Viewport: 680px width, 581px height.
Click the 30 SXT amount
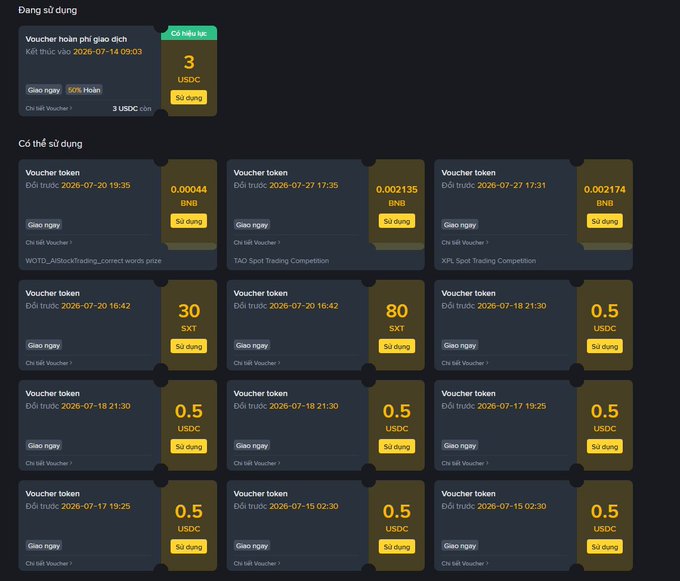[189, 317]
